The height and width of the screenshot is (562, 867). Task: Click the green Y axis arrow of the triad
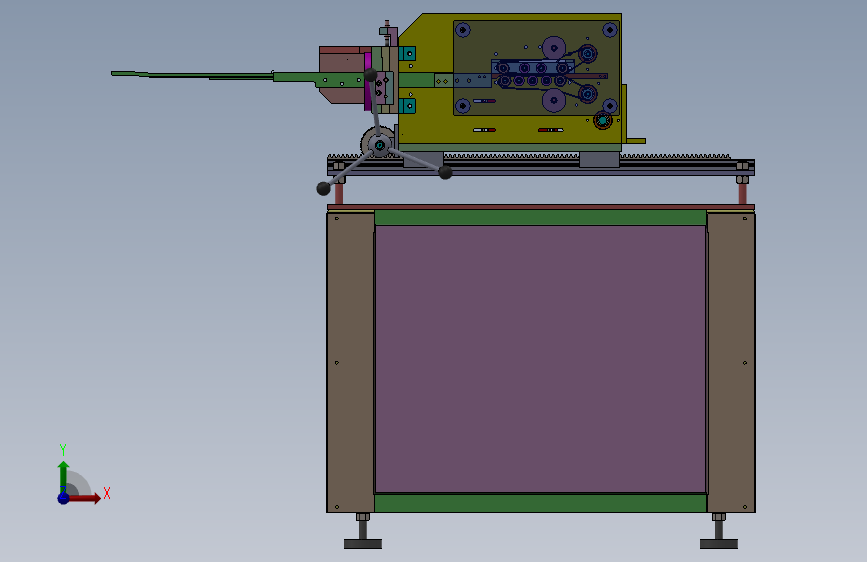coord(64,477)
